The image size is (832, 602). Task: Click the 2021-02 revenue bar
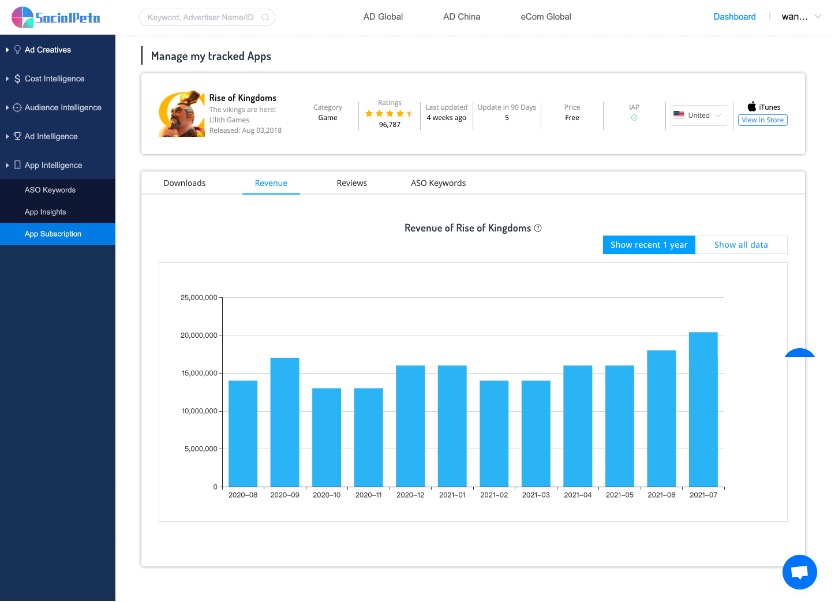[494, 433]
